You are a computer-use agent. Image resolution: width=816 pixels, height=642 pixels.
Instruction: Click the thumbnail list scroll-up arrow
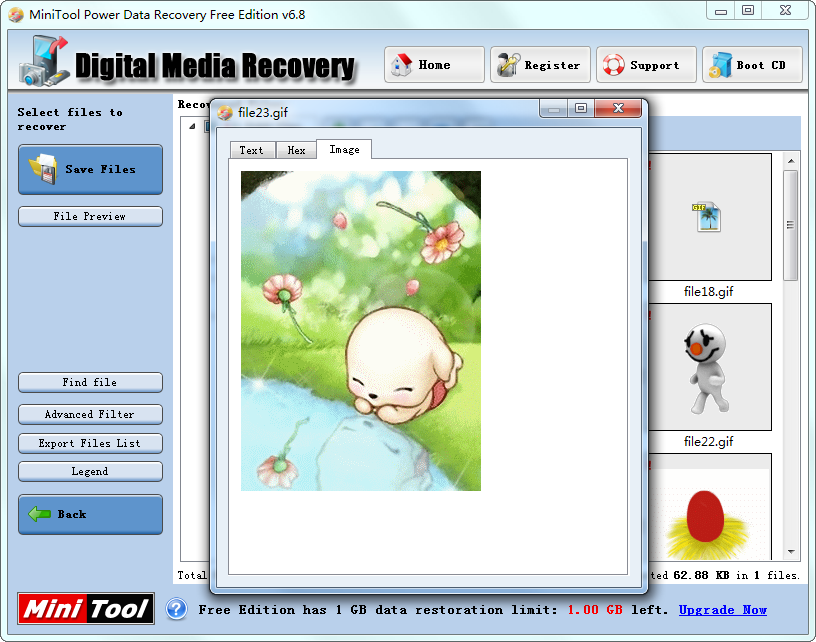pyautogui.click(x=791, y=161)
